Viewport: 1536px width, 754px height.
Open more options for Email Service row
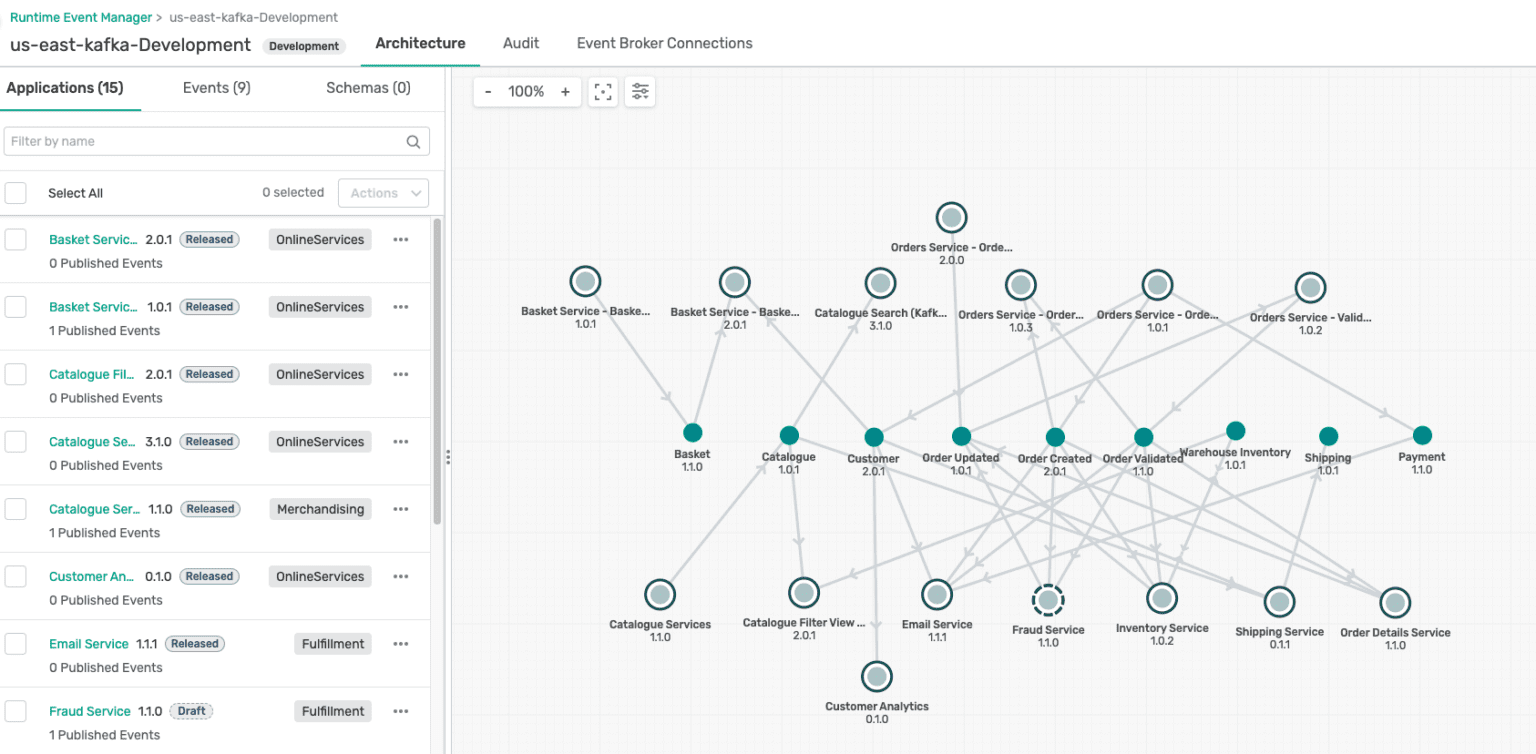(x=401, y=644)
